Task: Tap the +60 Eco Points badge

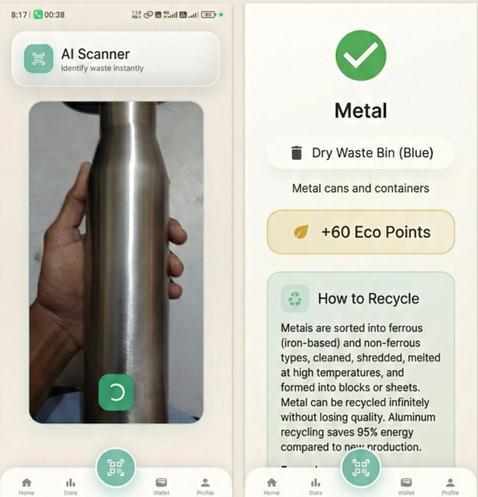Action: tap(361, 232)
